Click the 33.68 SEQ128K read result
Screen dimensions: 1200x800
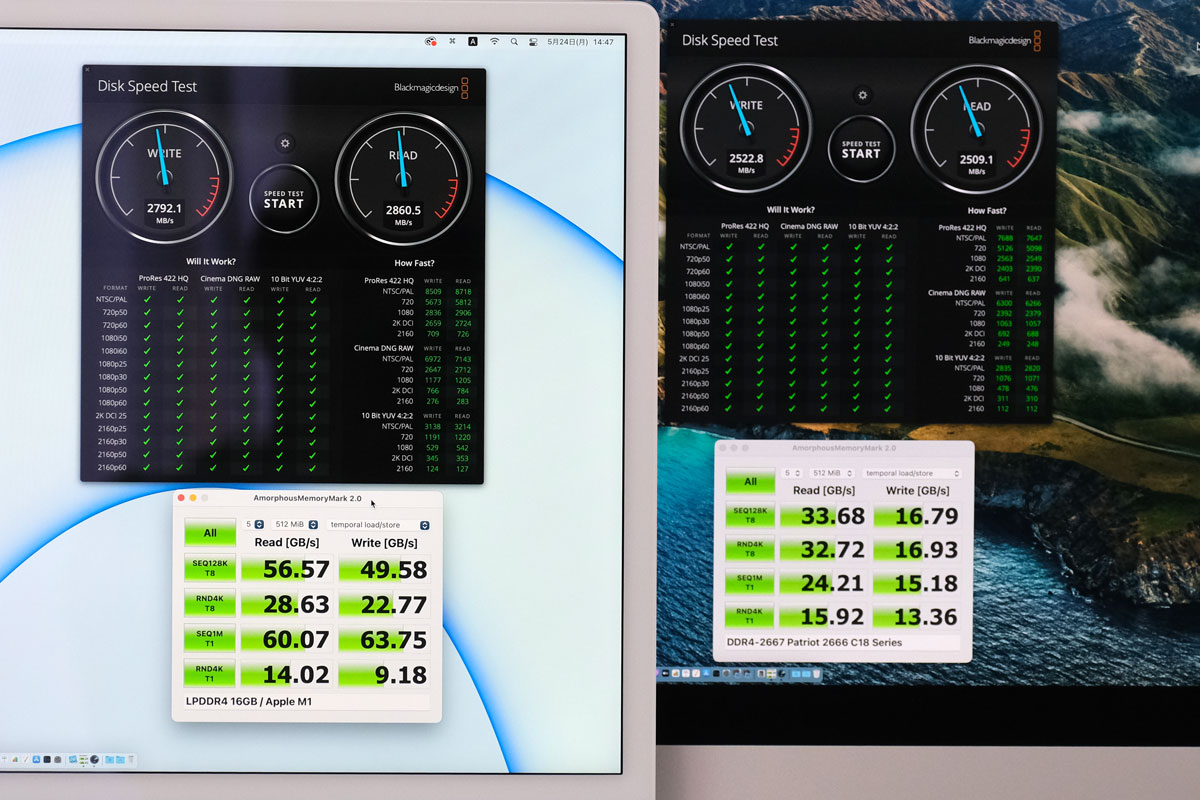pyautogui.click(x=825, y=516)
